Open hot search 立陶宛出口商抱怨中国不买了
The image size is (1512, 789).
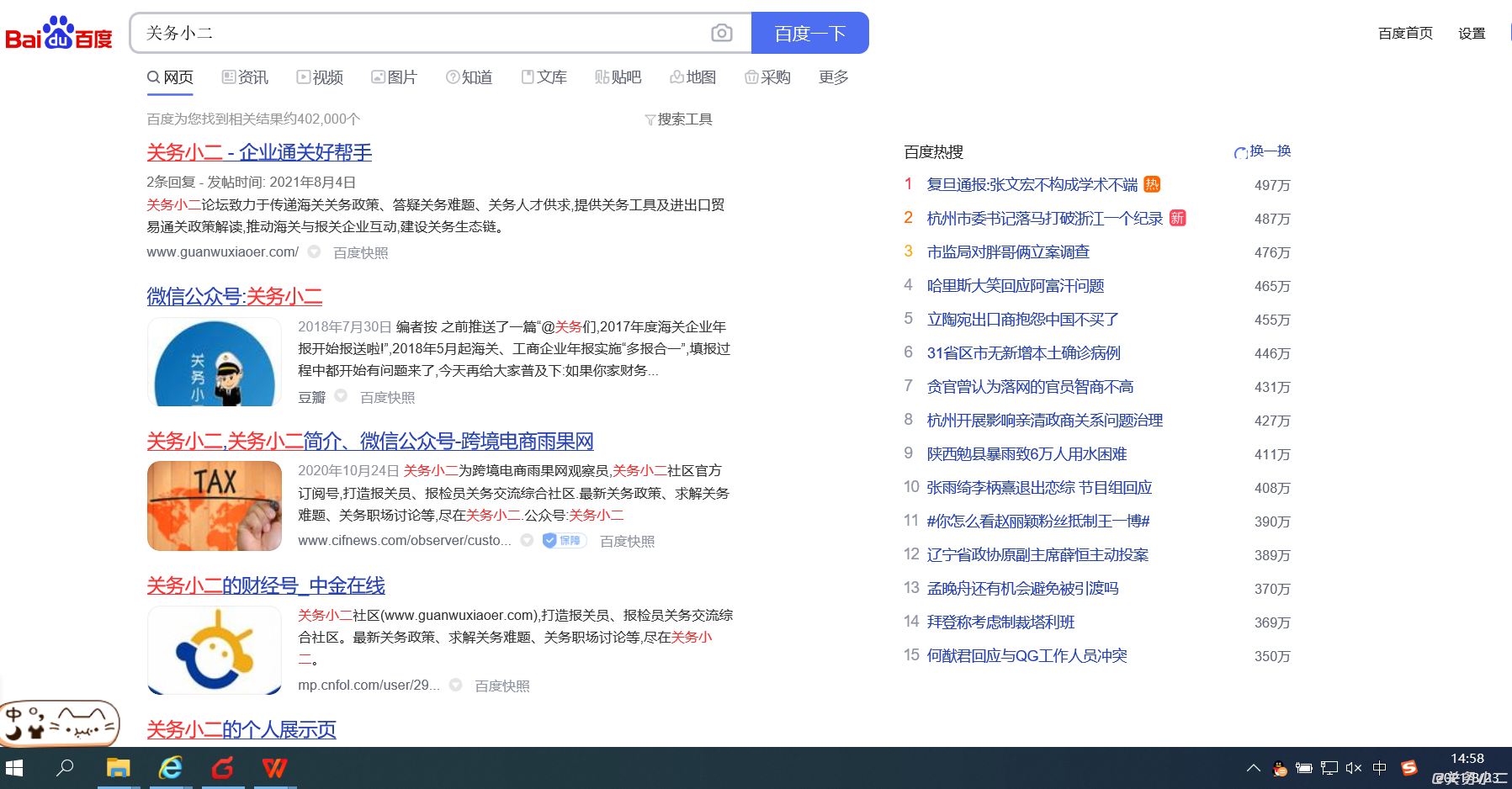coord(1022,320)
